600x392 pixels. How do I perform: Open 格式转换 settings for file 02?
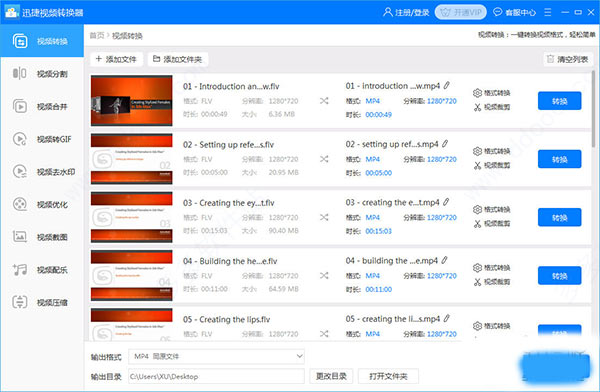point(492,151)
